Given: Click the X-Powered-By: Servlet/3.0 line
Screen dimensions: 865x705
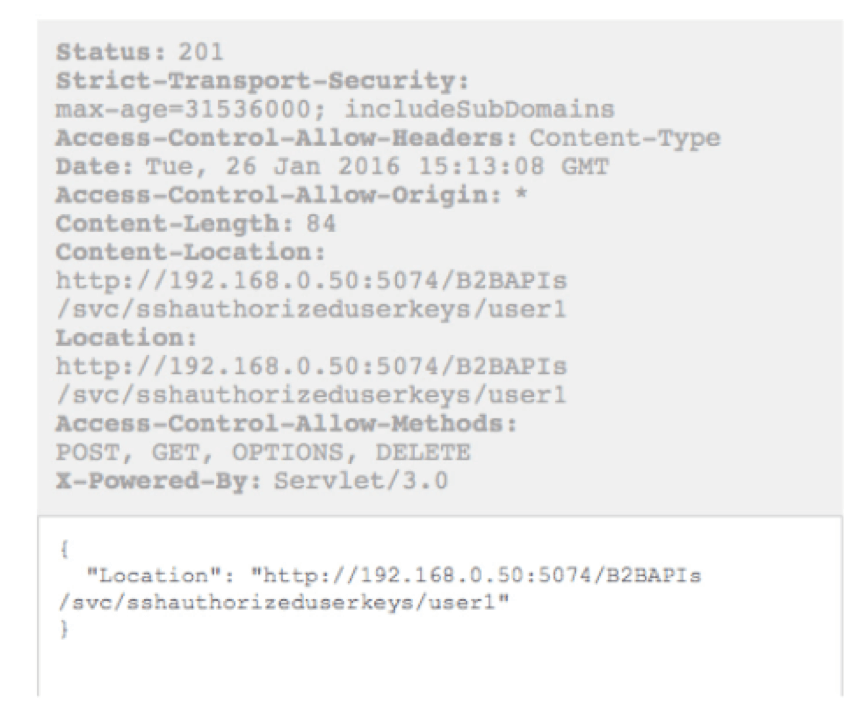Looking at the screenshot, I should coord(252,482).
